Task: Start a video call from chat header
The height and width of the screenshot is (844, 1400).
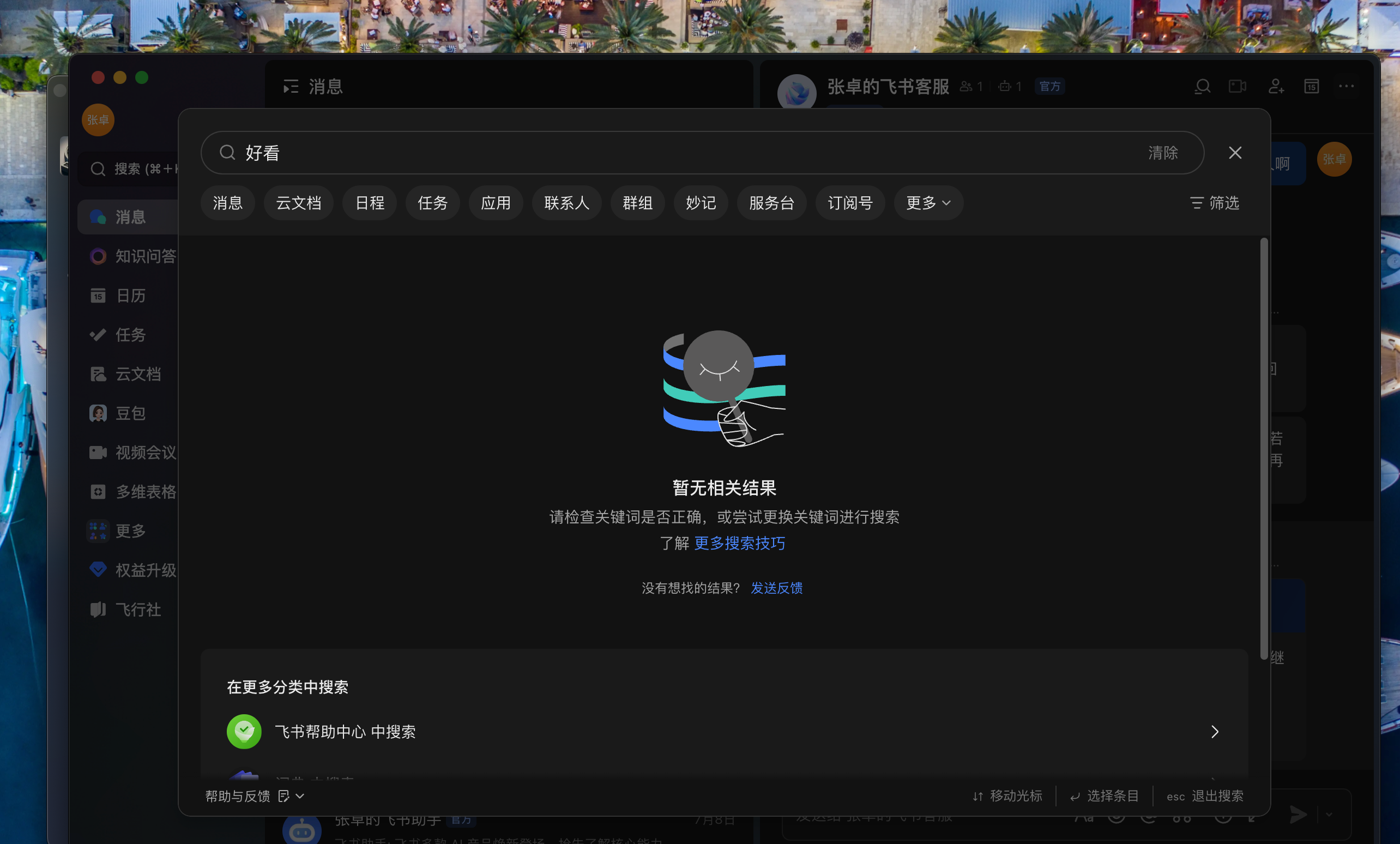Action: (1238, 86)
